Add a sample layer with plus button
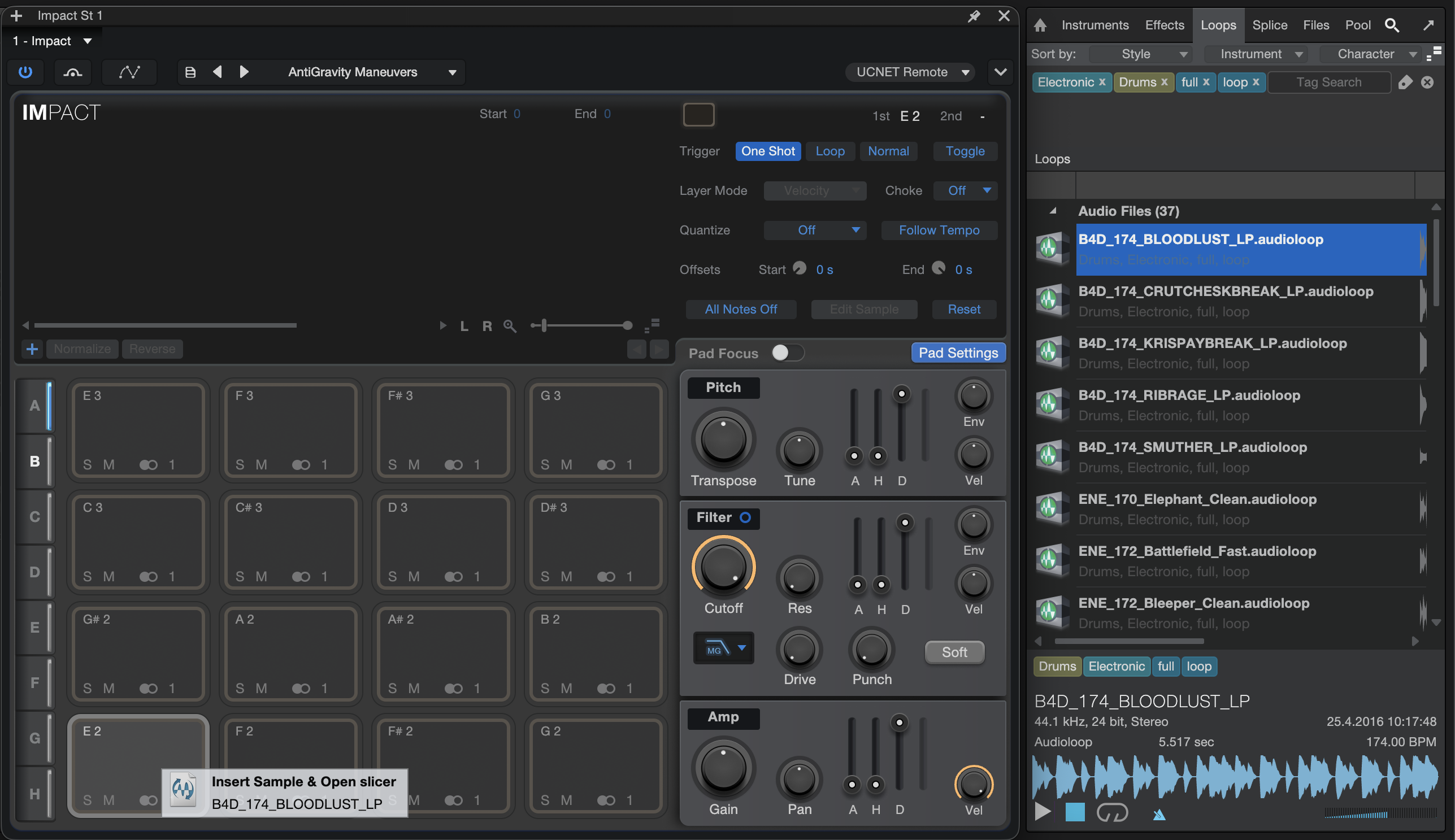The image size is (1455, 840). click(x=32, y=349)
